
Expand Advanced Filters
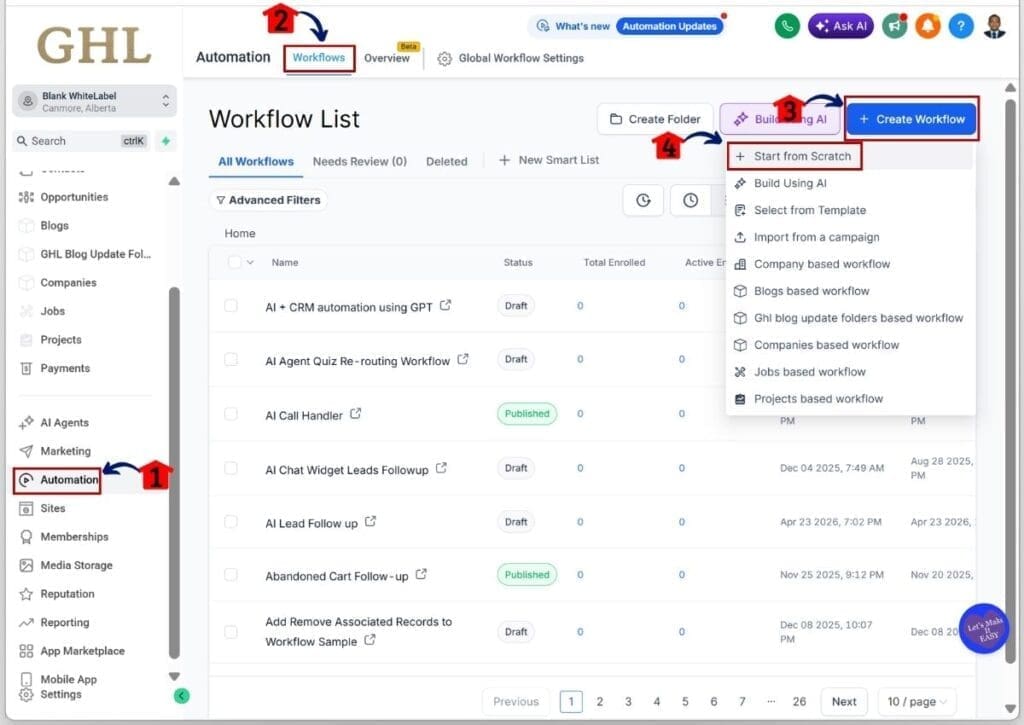click(268, 200)
